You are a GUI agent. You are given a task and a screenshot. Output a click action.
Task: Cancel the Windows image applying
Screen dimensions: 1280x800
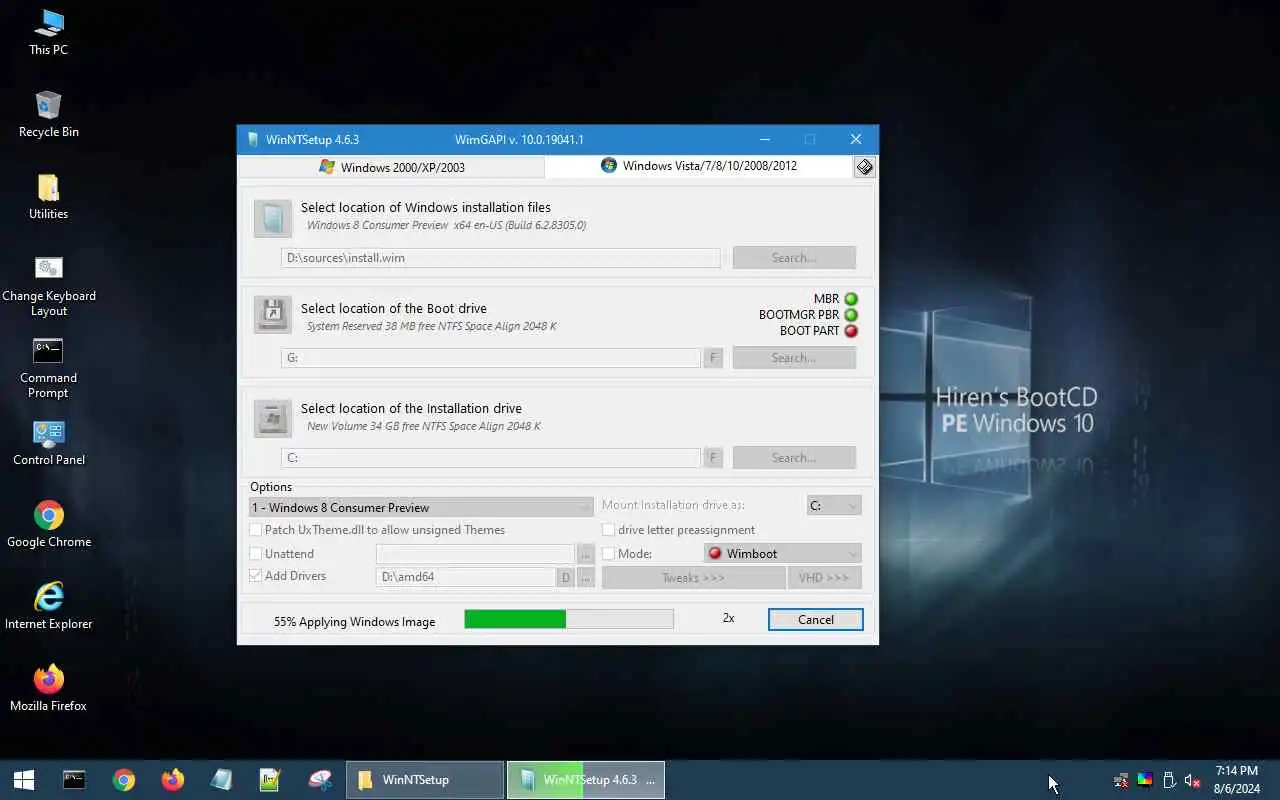click(x=815, y=619)
